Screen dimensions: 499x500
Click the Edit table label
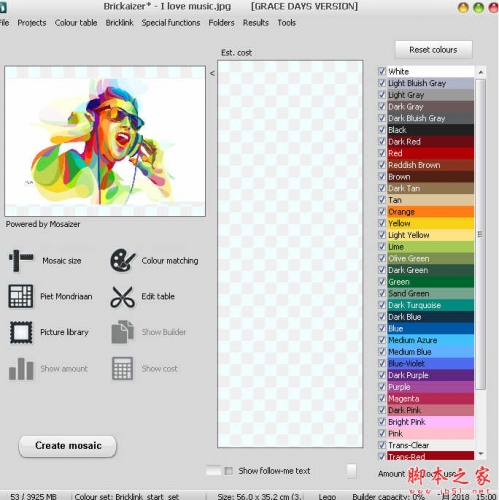tap(158, 296)
